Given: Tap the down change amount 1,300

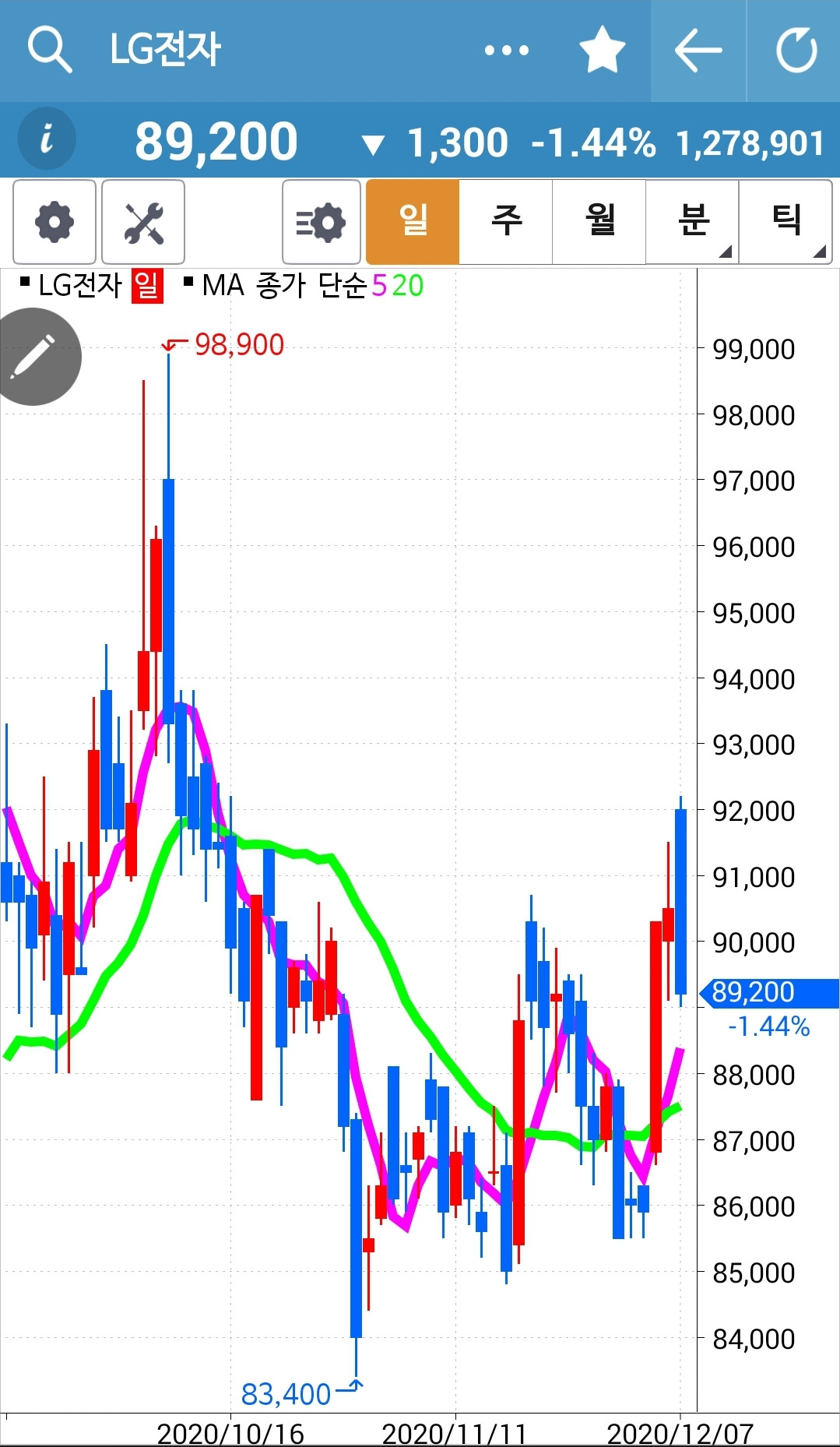Looking at the screenshot, I should click(x=458, y=143).
